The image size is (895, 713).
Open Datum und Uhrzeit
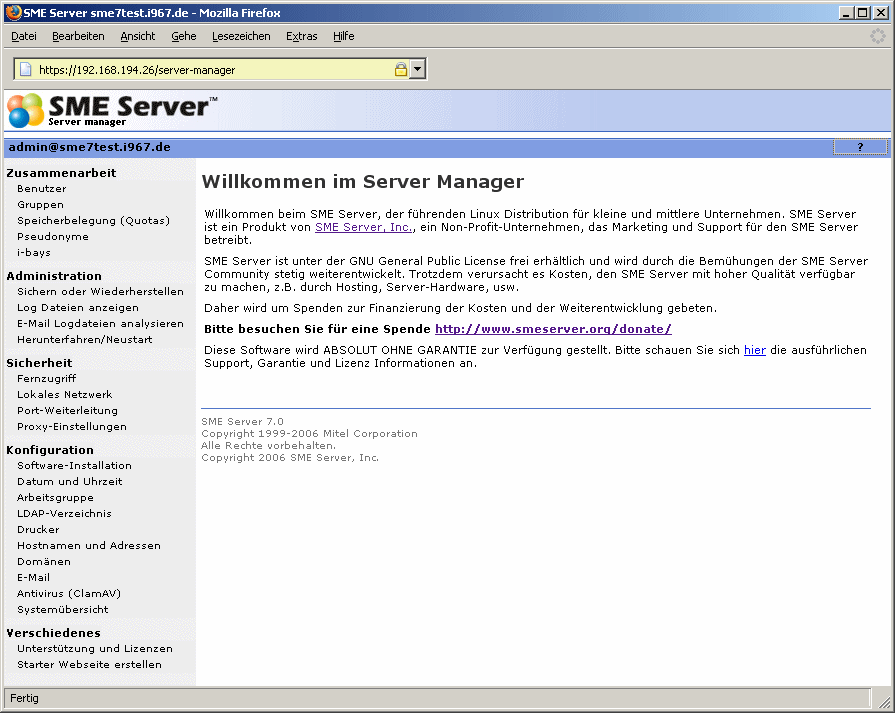click(70, 481)
